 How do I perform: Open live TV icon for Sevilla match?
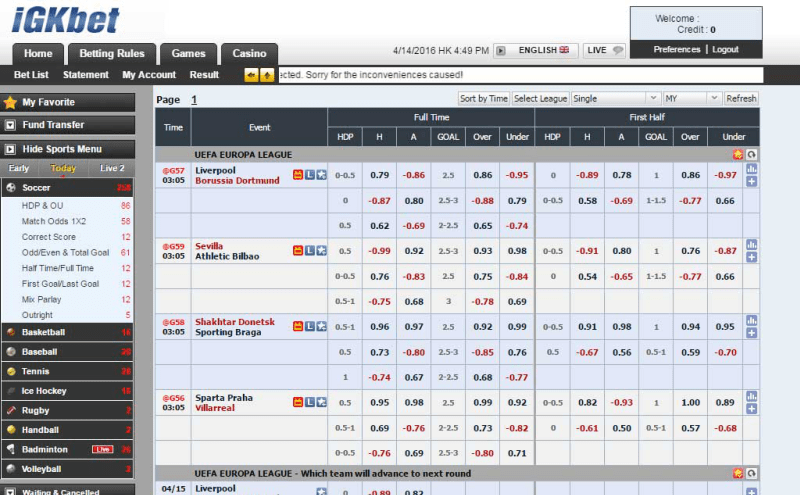[298, 251]
